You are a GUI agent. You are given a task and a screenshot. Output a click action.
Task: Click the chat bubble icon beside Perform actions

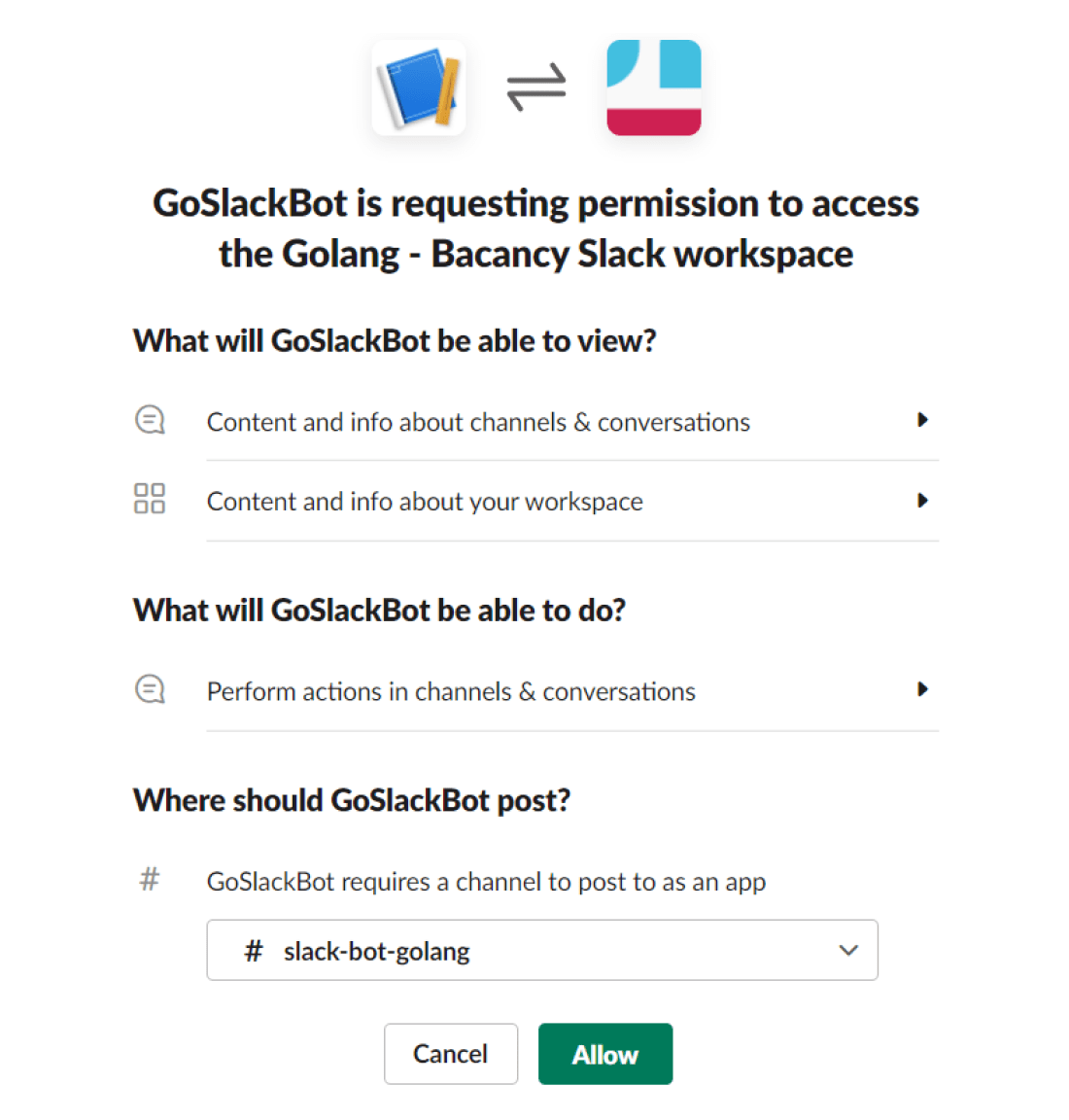point(150,689)
